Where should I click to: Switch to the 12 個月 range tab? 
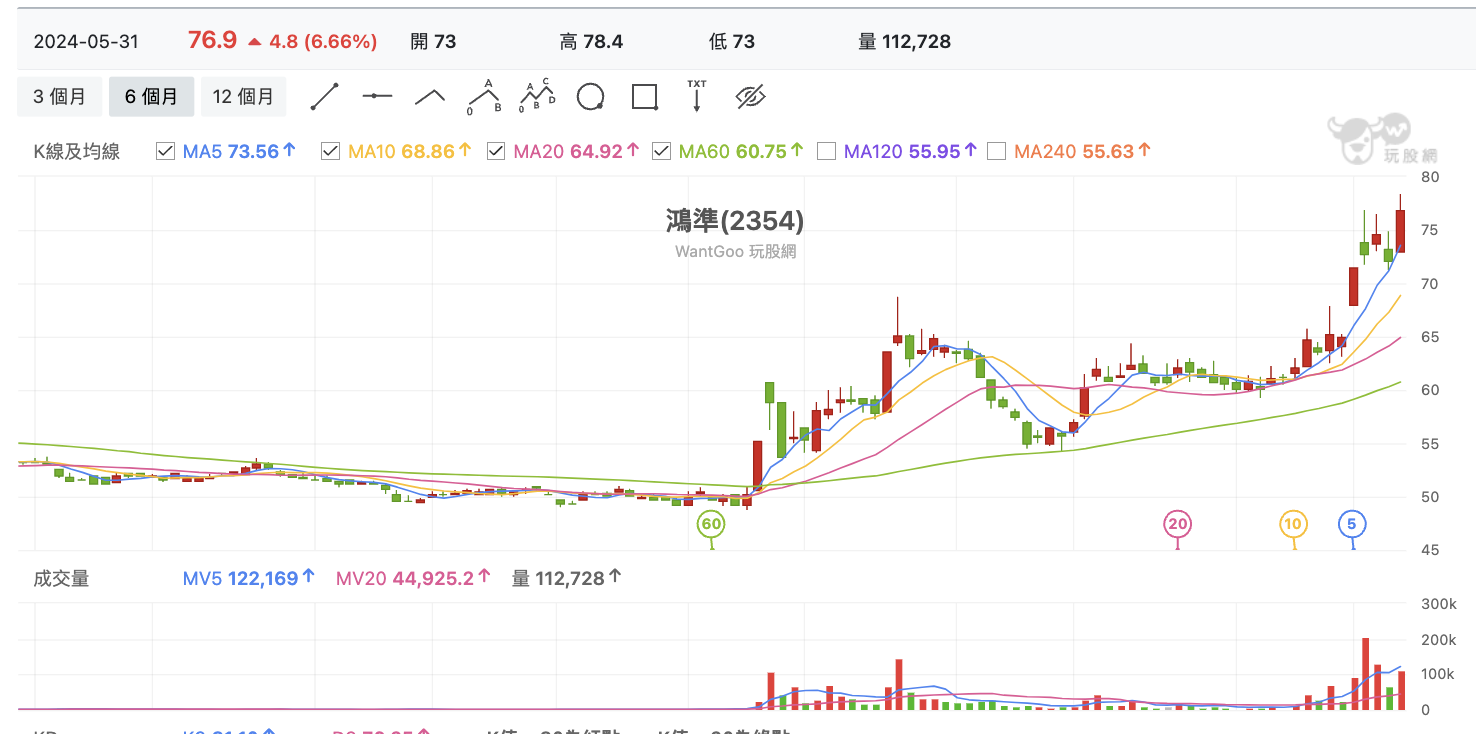(x=243, y=97)
